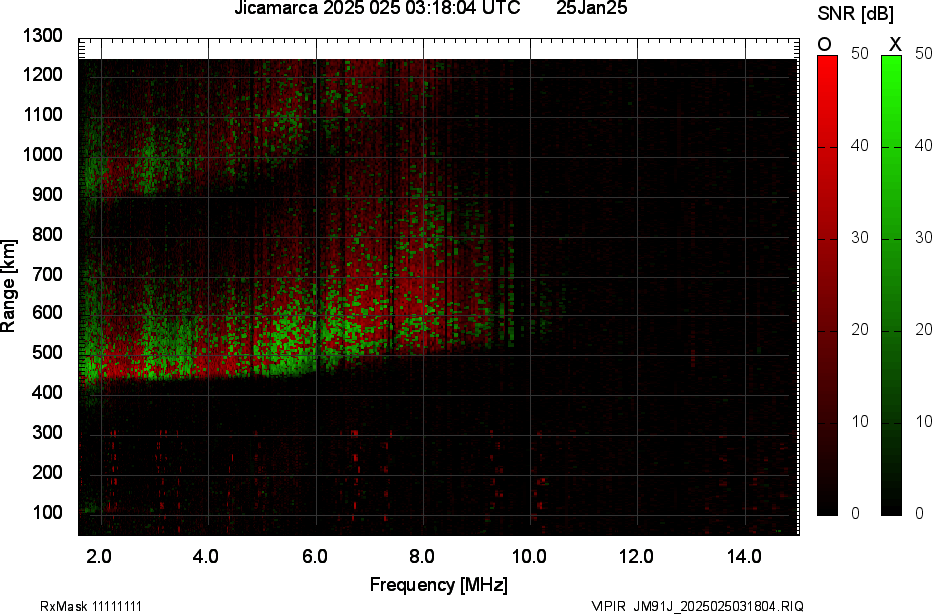Click the 1000 range tick label
Image resolution: width=932 pixels, height=614 pixels.
coord(43,155)
